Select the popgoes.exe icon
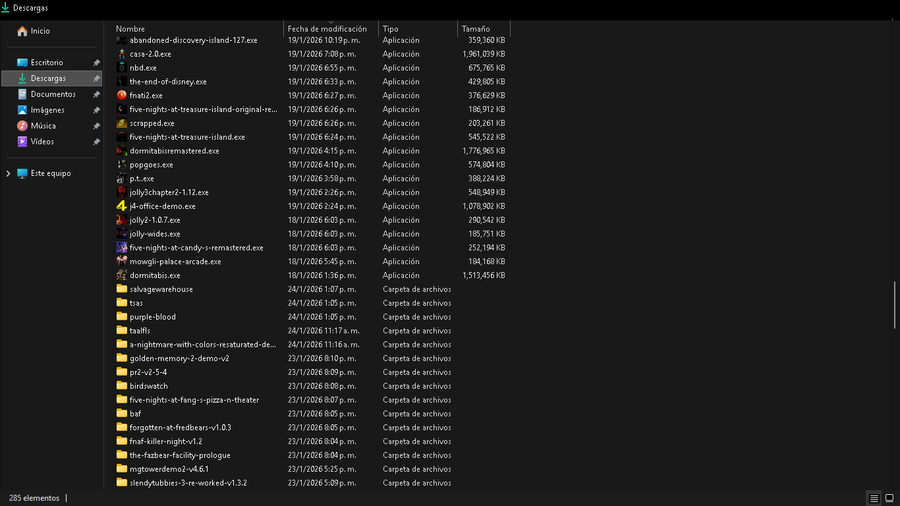 [122, 165]
